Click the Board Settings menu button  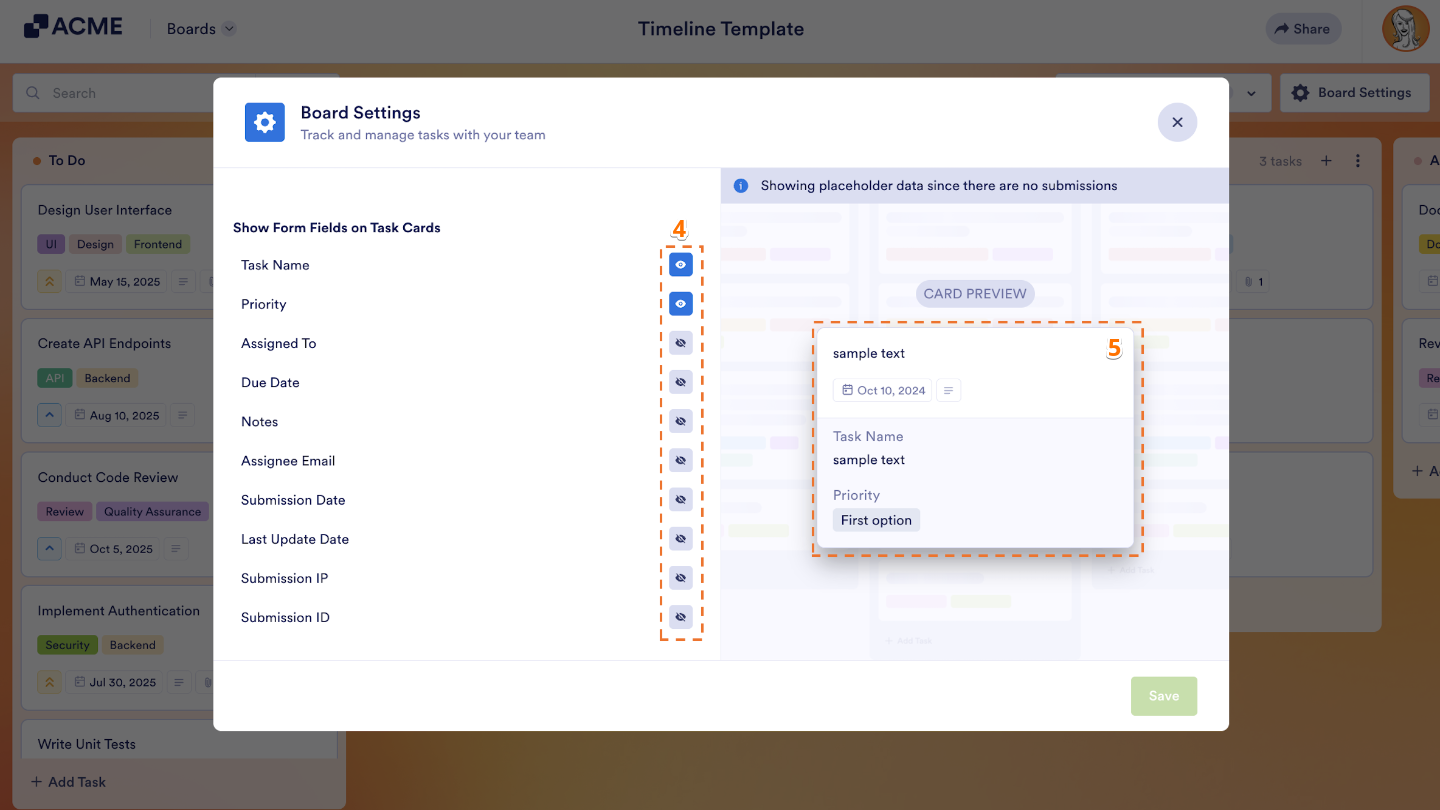(1354, 92)
